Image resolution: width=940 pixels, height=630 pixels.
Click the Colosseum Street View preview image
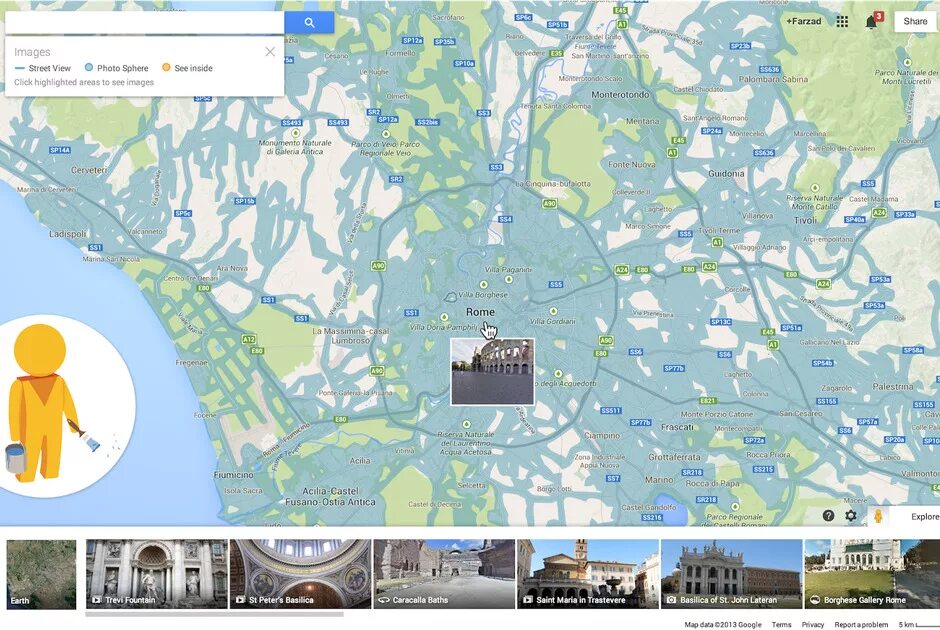point(492,372)
